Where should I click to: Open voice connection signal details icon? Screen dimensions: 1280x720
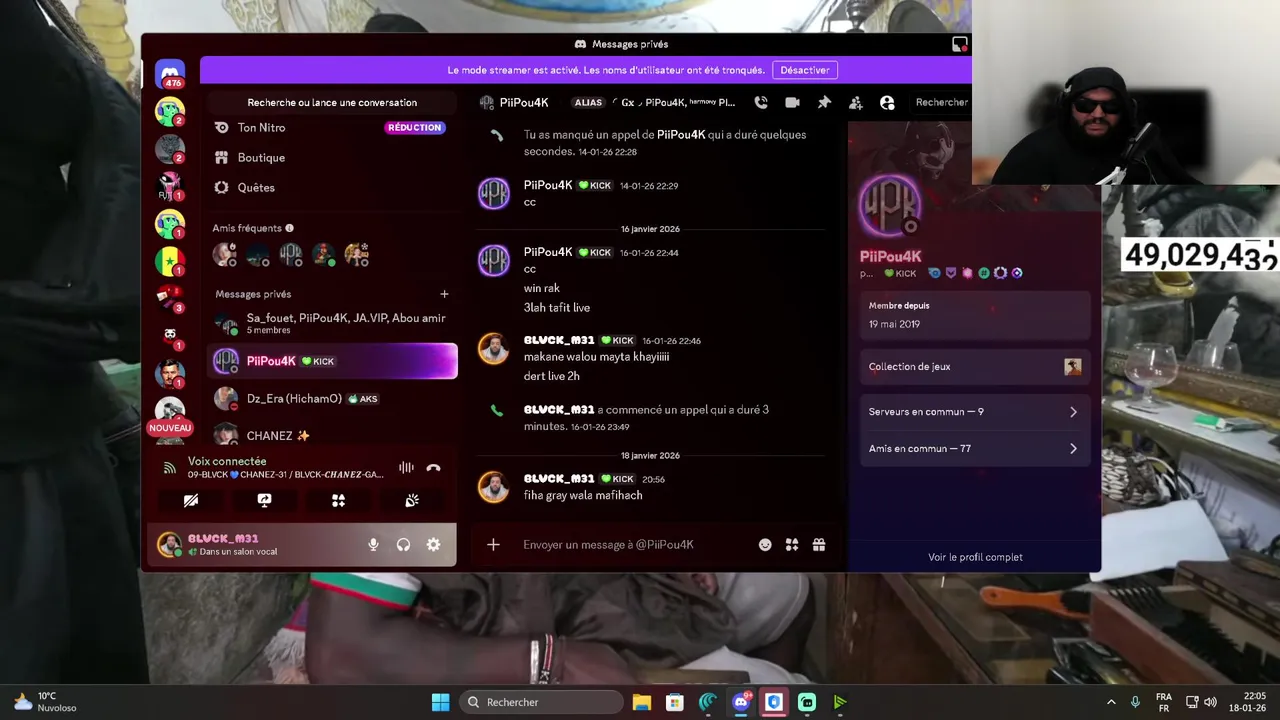(x=170, y=468)
